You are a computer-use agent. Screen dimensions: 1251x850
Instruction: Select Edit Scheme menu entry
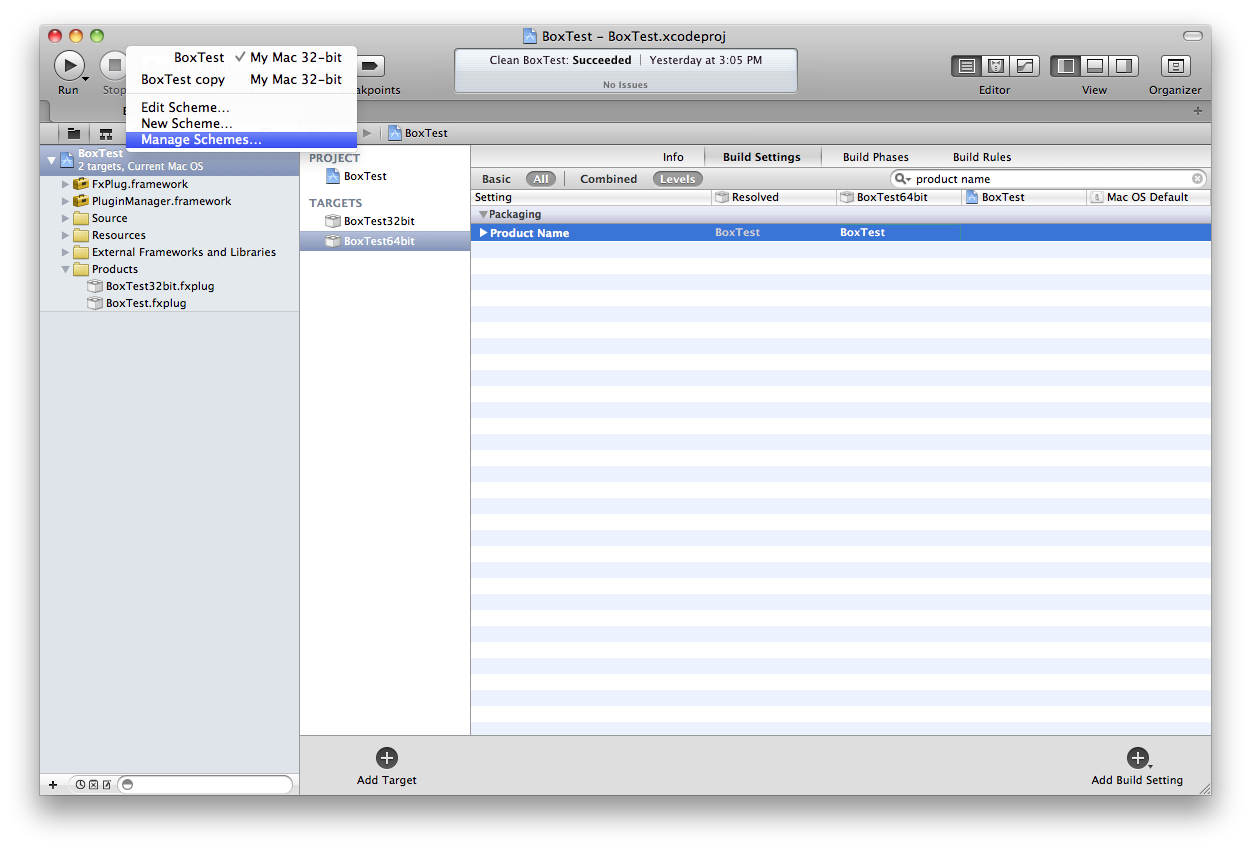tap(185, 107)
